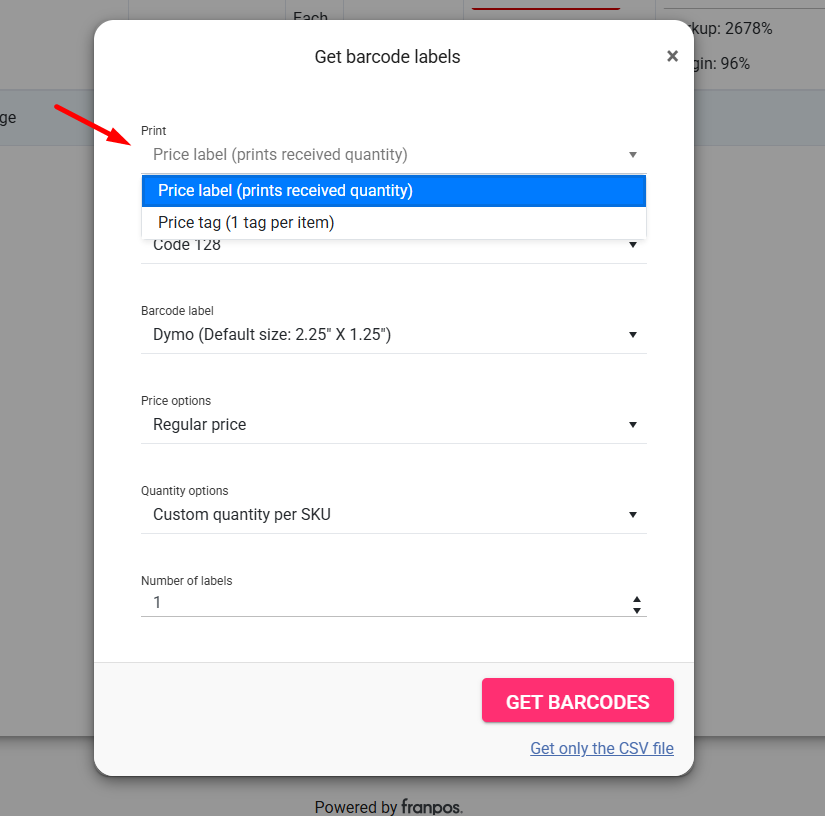Image resolution: width=825 pixels, height=816 pixels.
Task: Click the Print dropdown arrow
Action: point(633,155)
